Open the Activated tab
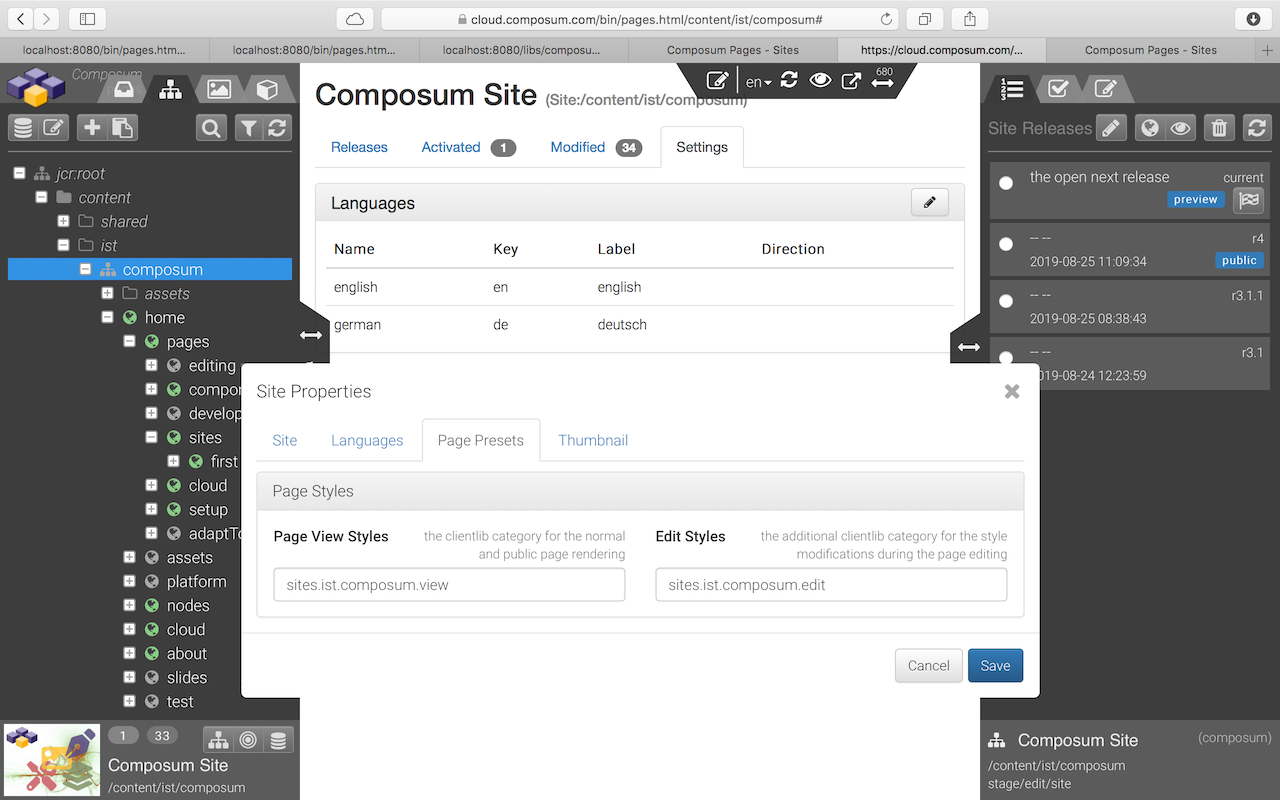Screen dimensions: 1280x800 pyautogui.click(x=469, y=147)
